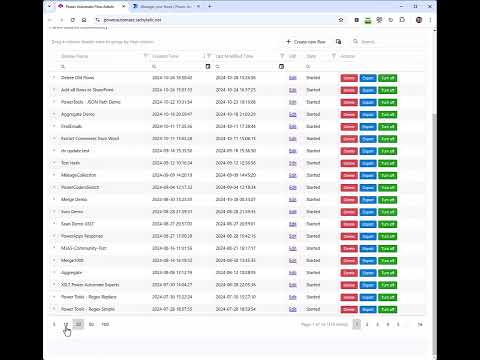This screenshot has height=360, width=480.
Task: Click the browser home icon
Action: (84, 20)
